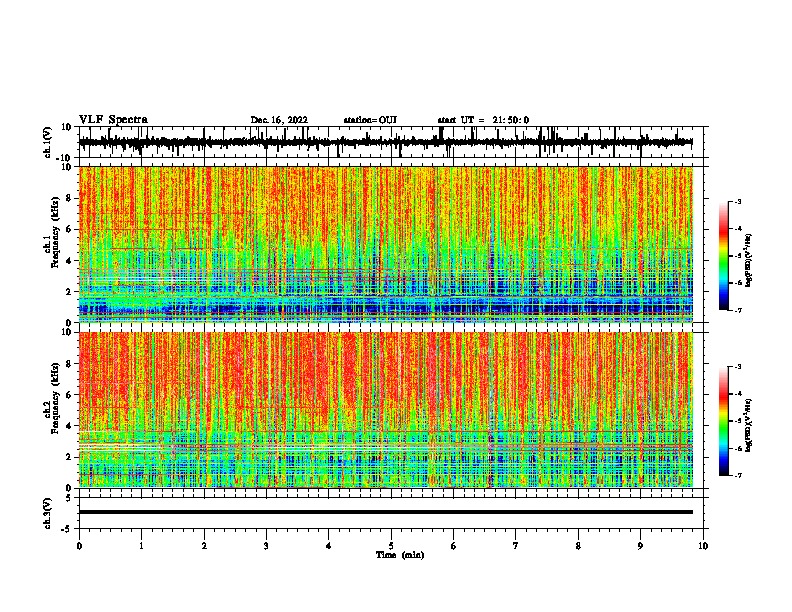The image size is (792, 612).
Task: Click the ch.1 color scale units label
Action: point(749,260)
